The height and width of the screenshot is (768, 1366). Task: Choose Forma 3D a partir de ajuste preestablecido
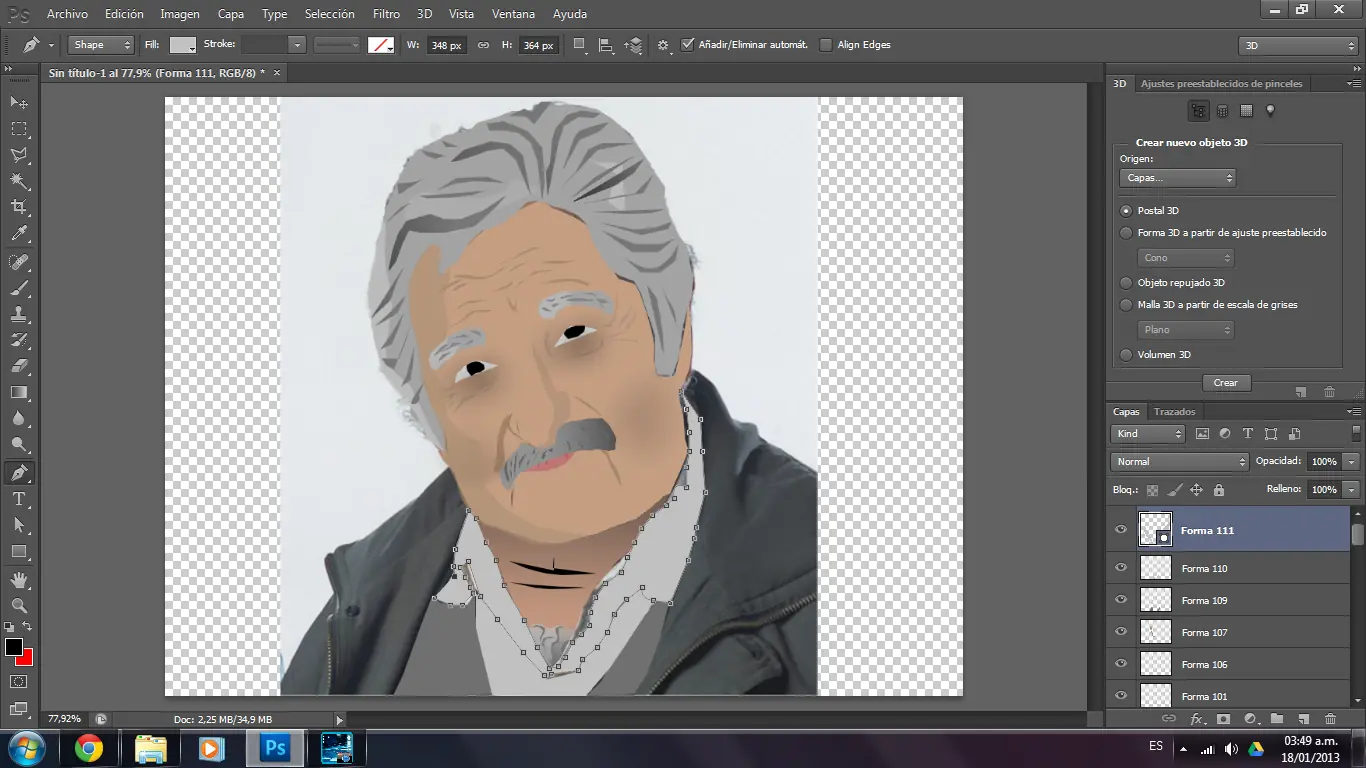click(1127, 233)
